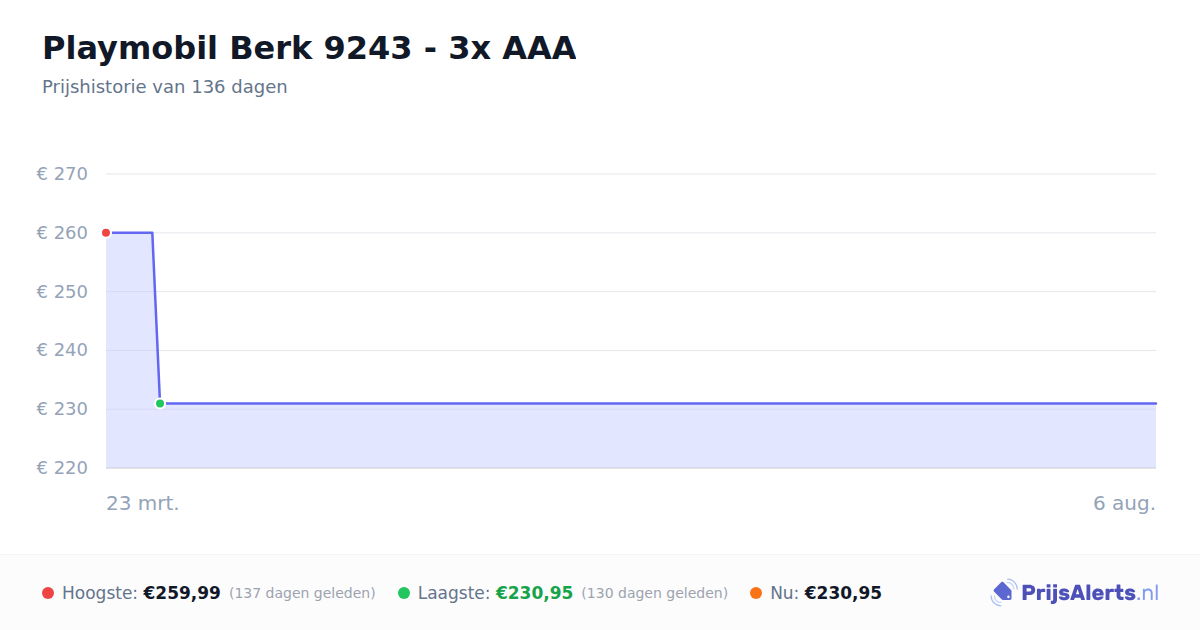The image size is (1200, 630).
Task: Click the PrijsAlerts tag logo icon
Action: pos(1003,593)
